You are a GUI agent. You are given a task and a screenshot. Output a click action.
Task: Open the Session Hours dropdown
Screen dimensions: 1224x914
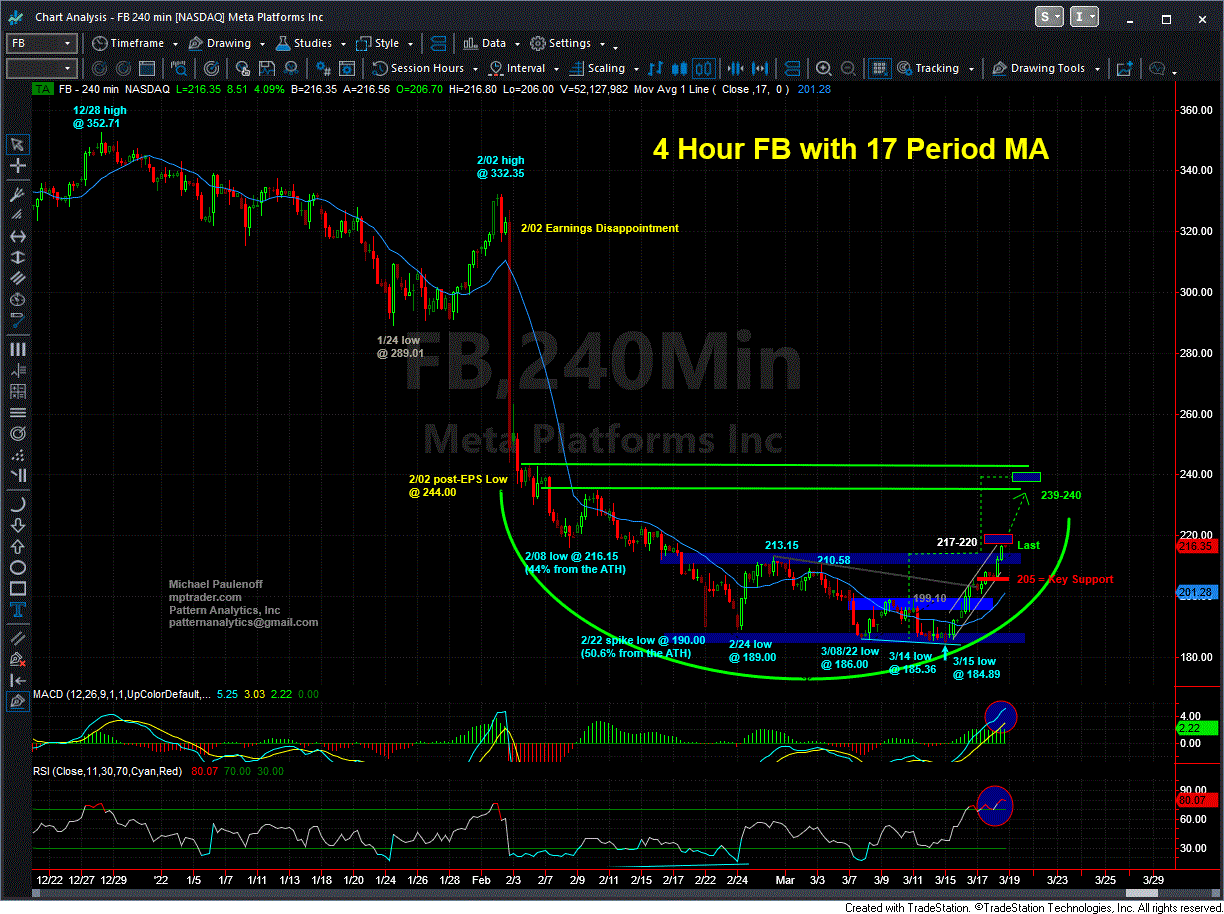(425, 68)
